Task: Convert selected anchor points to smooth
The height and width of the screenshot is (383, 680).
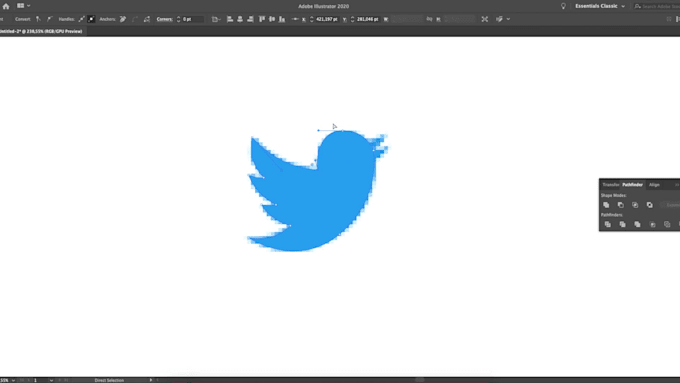Action: (49, 19)
